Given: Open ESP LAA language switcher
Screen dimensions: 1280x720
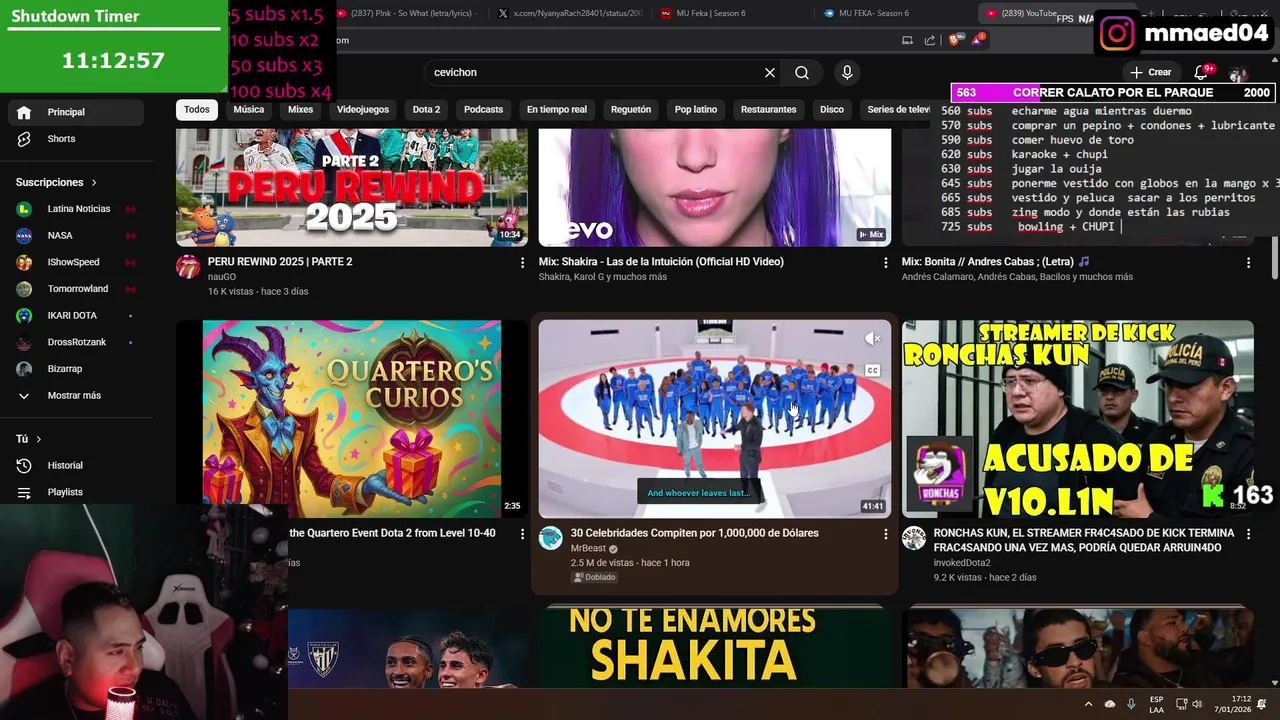Looking at the screenshot, I should pos(1156,704).
